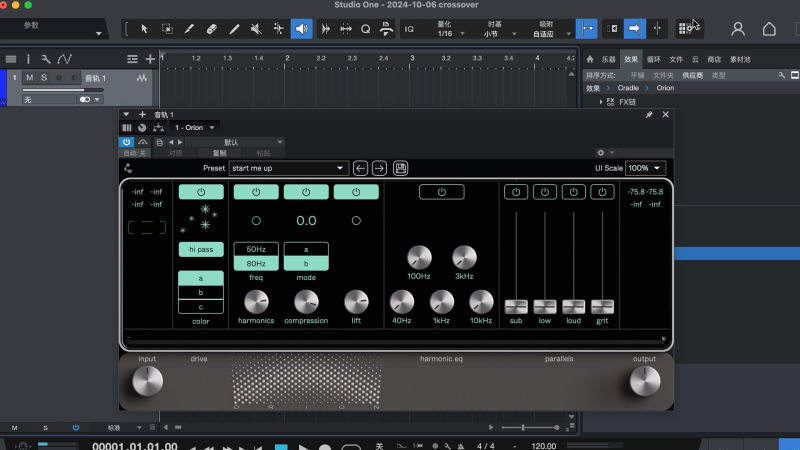Open track options wrench icon
This screenshot has width=800, height=450.
click(46, 59)
